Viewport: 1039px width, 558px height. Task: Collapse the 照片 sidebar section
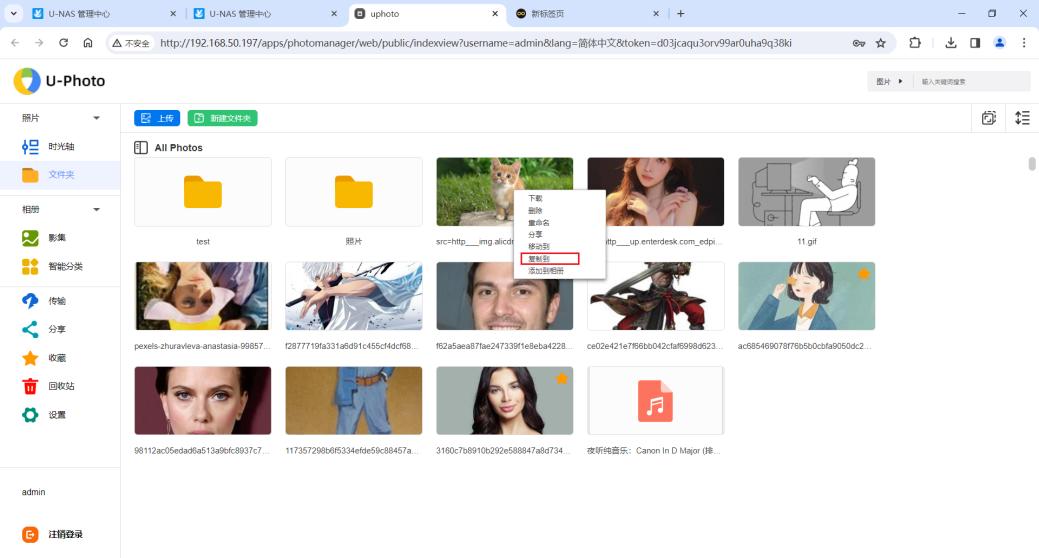click(97, 118)
